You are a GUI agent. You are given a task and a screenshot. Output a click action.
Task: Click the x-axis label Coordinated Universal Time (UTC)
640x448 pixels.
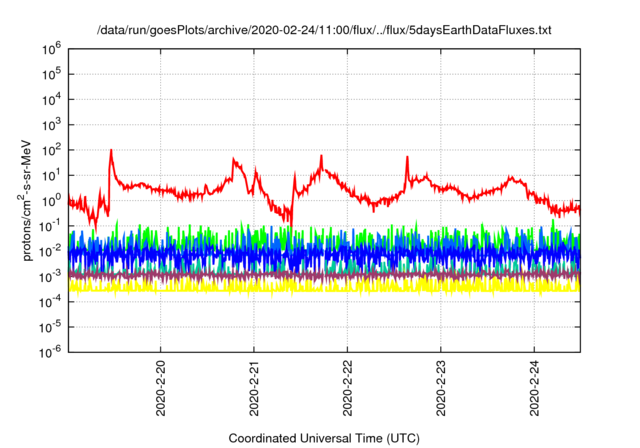pyautogui.click(x=324, y=438)
